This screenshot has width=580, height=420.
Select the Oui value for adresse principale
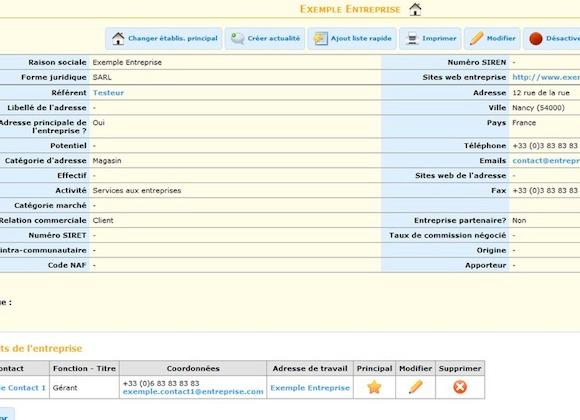[98, 122]
